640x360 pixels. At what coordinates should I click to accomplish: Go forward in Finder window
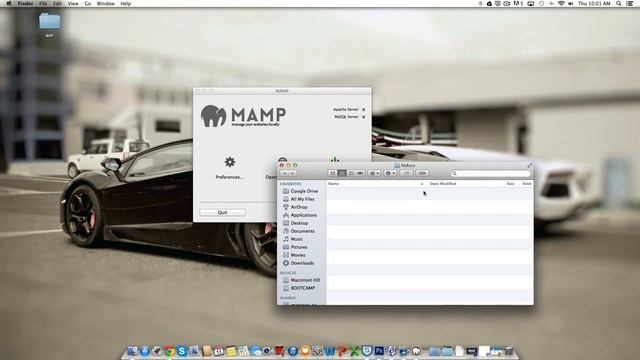[x=292, y=173]
